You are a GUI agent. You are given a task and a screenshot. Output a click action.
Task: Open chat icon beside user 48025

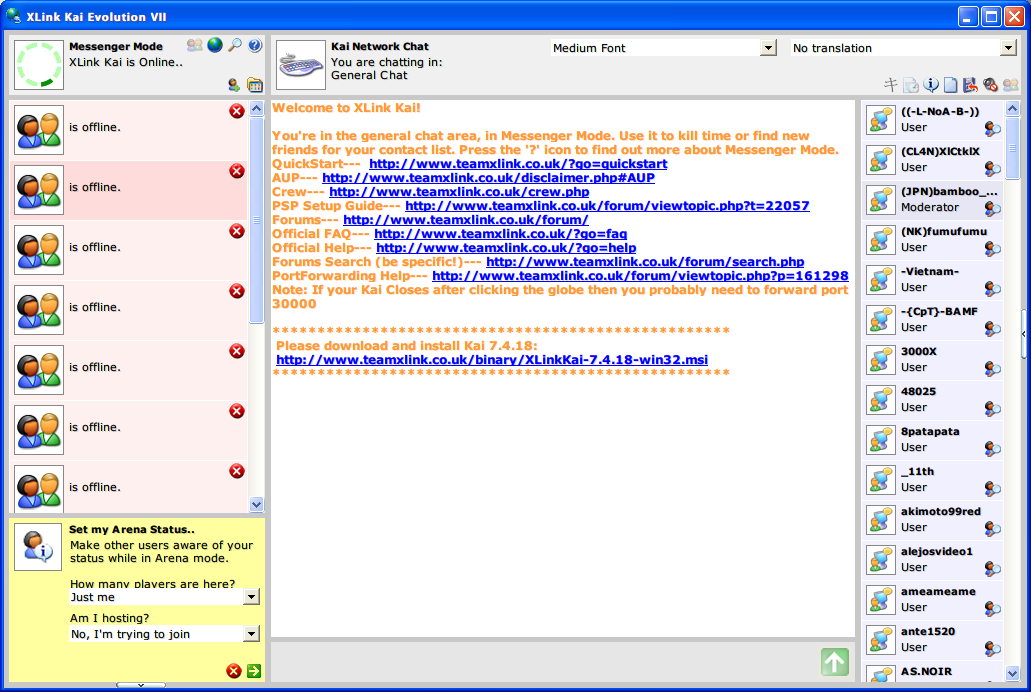[x=992, y=409]
